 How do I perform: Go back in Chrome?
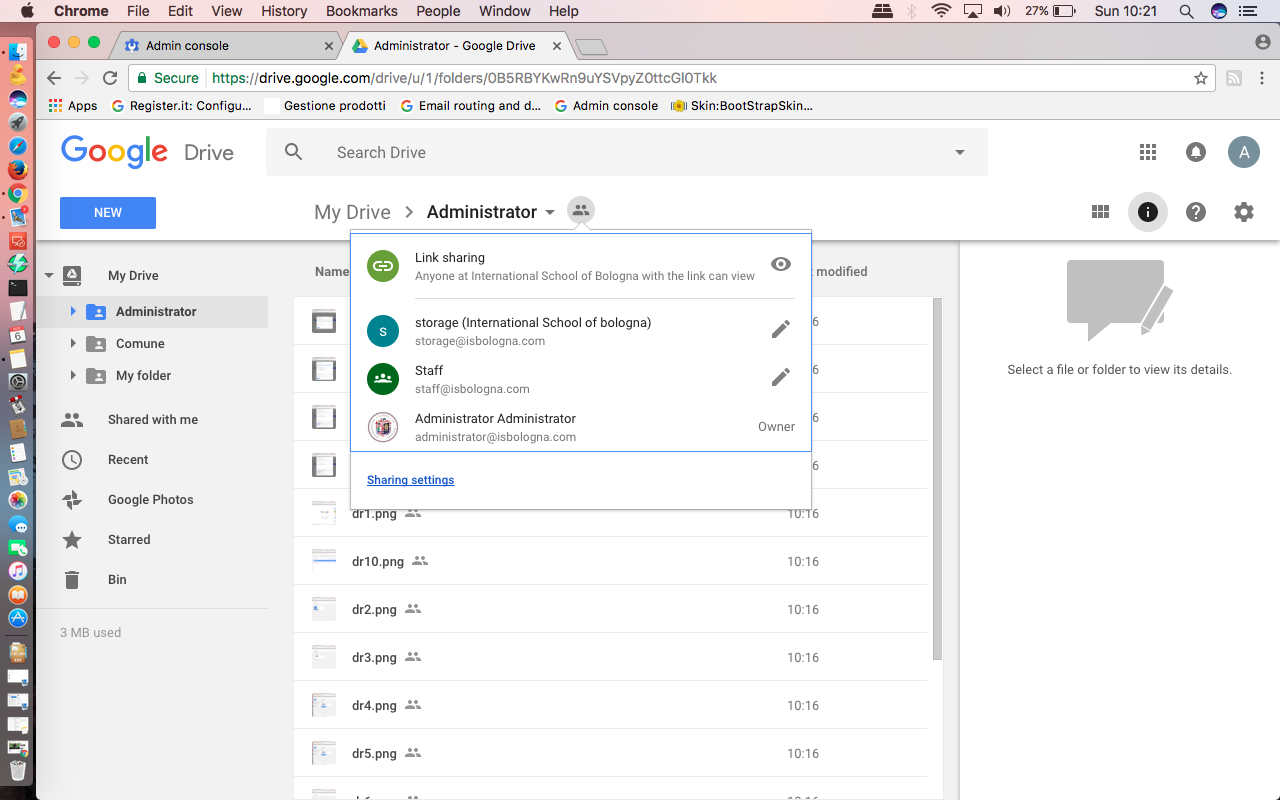[x=55, y=78]
